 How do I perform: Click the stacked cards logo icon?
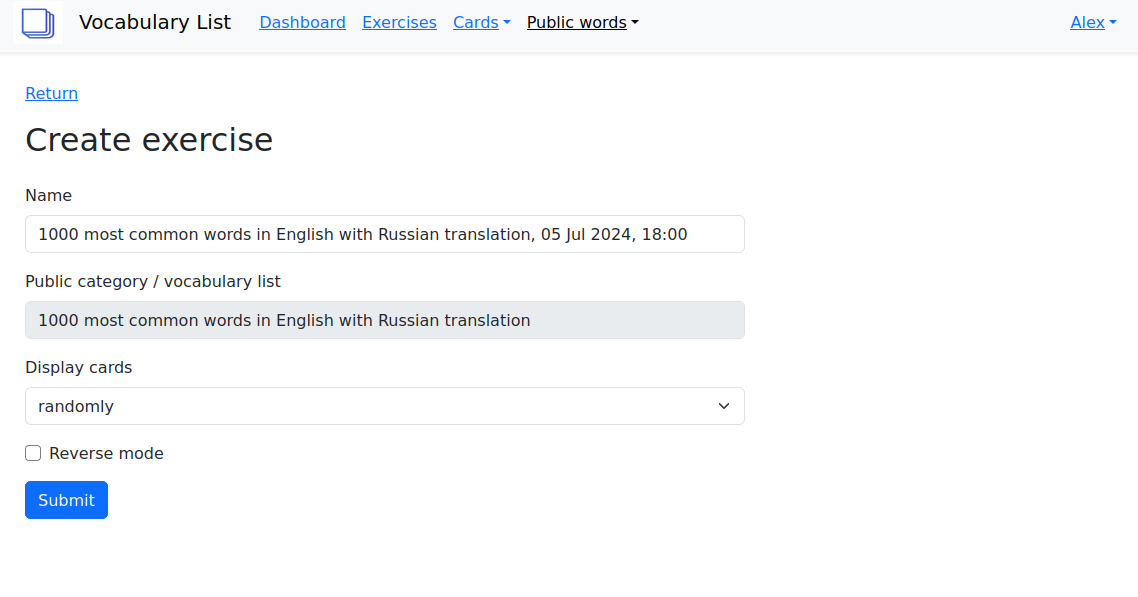(38, 22)
